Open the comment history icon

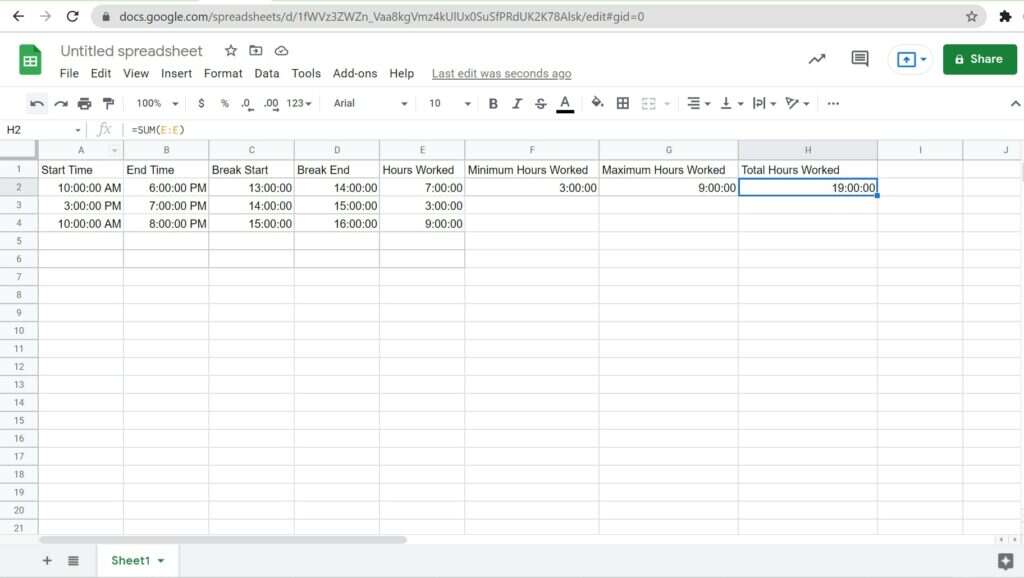tap(860, 59)
